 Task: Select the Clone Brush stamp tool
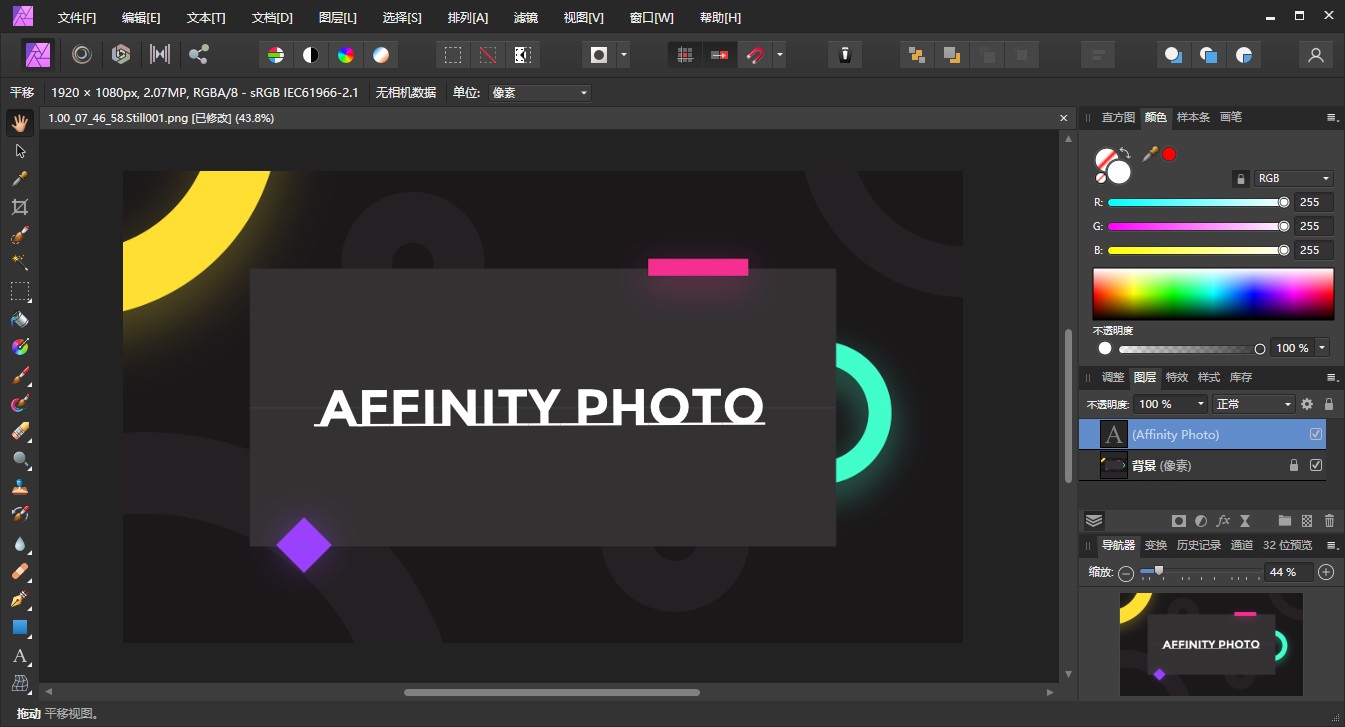pos(20,488)
